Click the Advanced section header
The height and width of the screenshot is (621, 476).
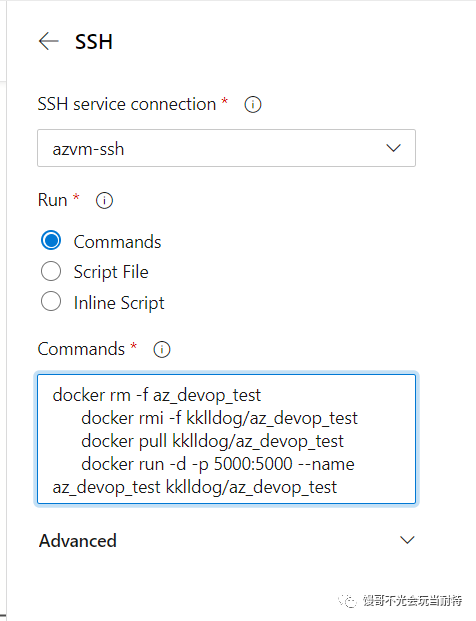226,541
